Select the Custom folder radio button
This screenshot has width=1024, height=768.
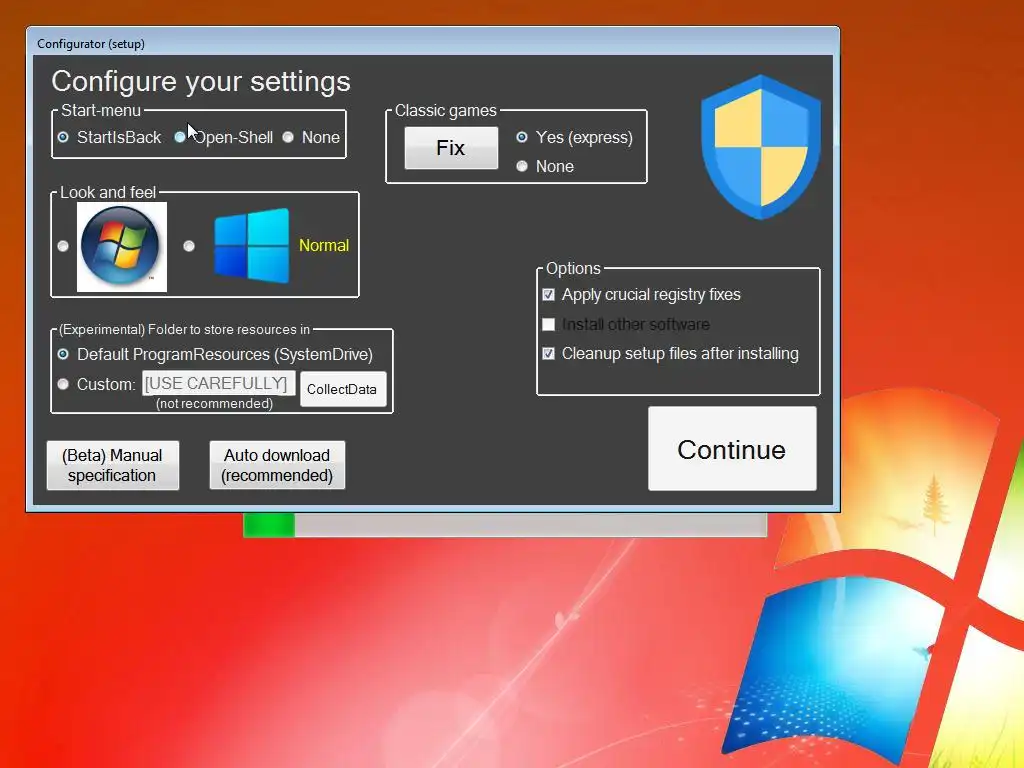coord(63,384)
